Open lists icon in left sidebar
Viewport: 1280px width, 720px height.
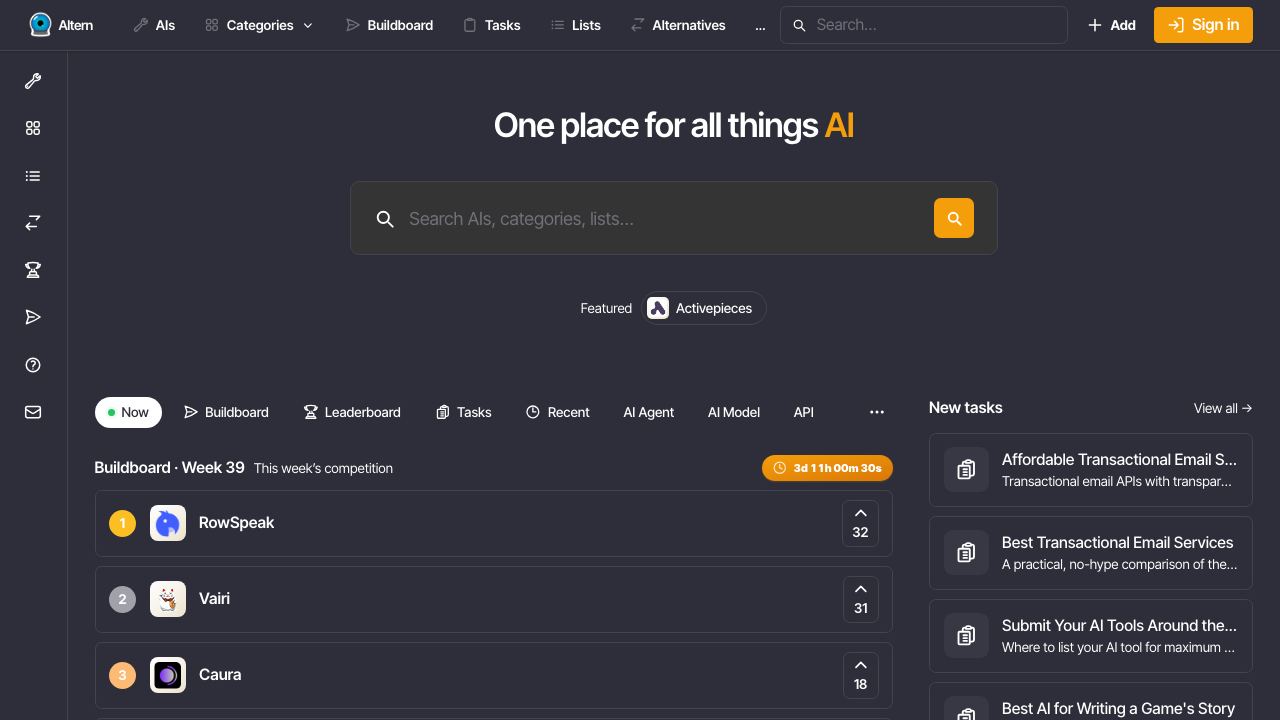pos(33,176)
